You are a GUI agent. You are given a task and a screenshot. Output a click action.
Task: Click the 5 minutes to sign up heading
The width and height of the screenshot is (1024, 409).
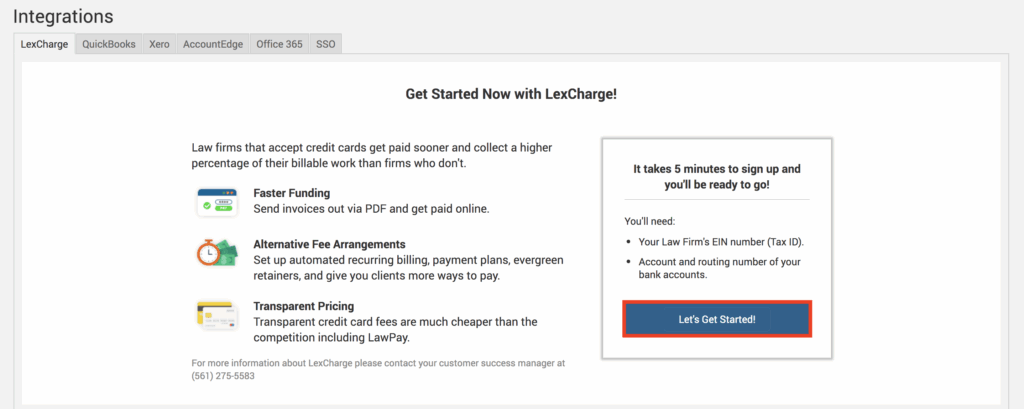[717, 177]
